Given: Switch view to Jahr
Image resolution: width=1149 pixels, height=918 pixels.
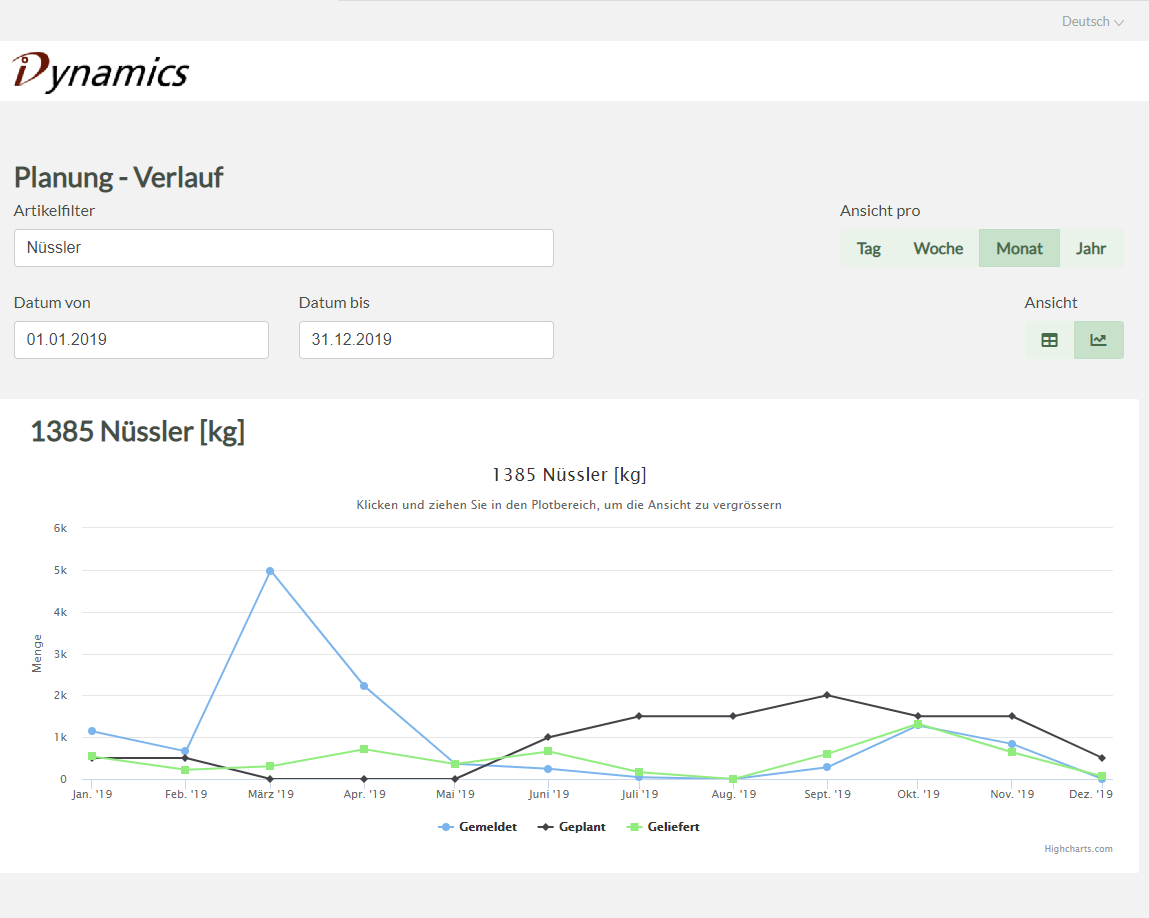Looking at the screenshot, I should click(1091, 249).
